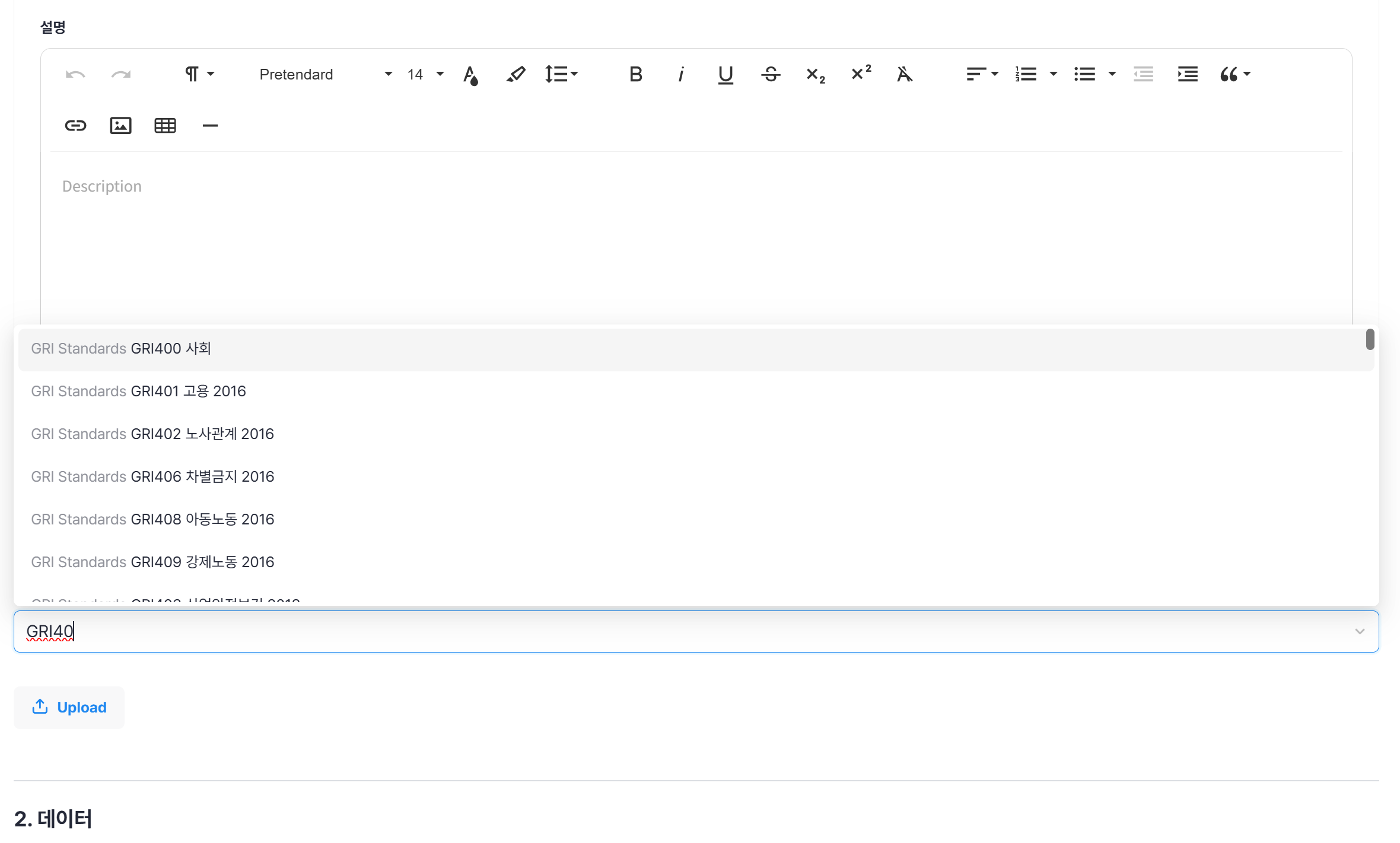
Task: Expand paragraph format dropdown
Action: click(199, 74)
